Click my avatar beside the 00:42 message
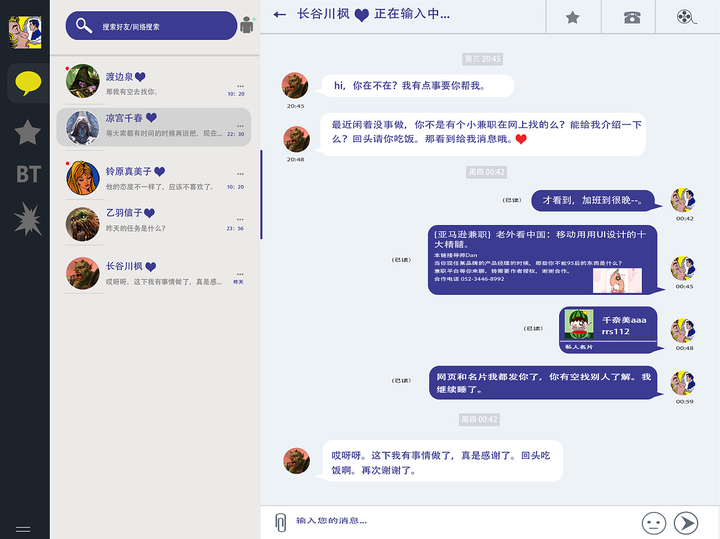 [683, 200]
